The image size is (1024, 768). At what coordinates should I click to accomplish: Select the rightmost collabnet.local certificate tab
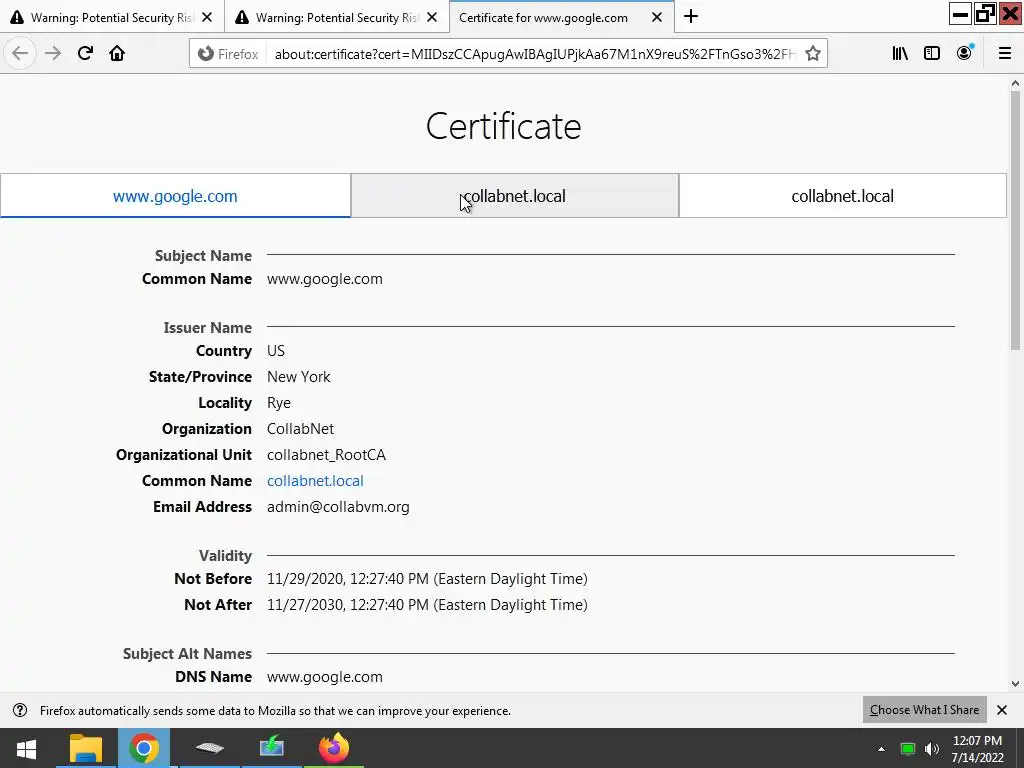[842, 196]
